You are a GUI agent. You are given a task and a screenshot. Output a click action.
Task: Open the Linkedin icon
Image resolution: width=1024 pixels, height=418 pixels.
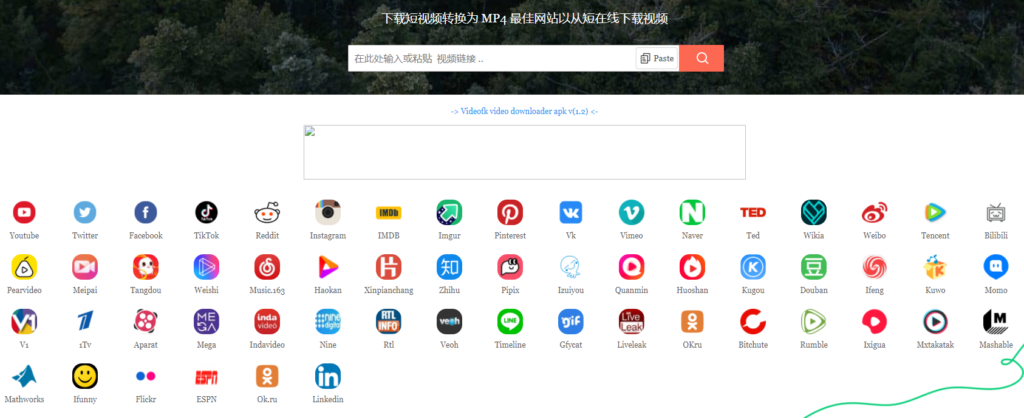pos(328,376)
